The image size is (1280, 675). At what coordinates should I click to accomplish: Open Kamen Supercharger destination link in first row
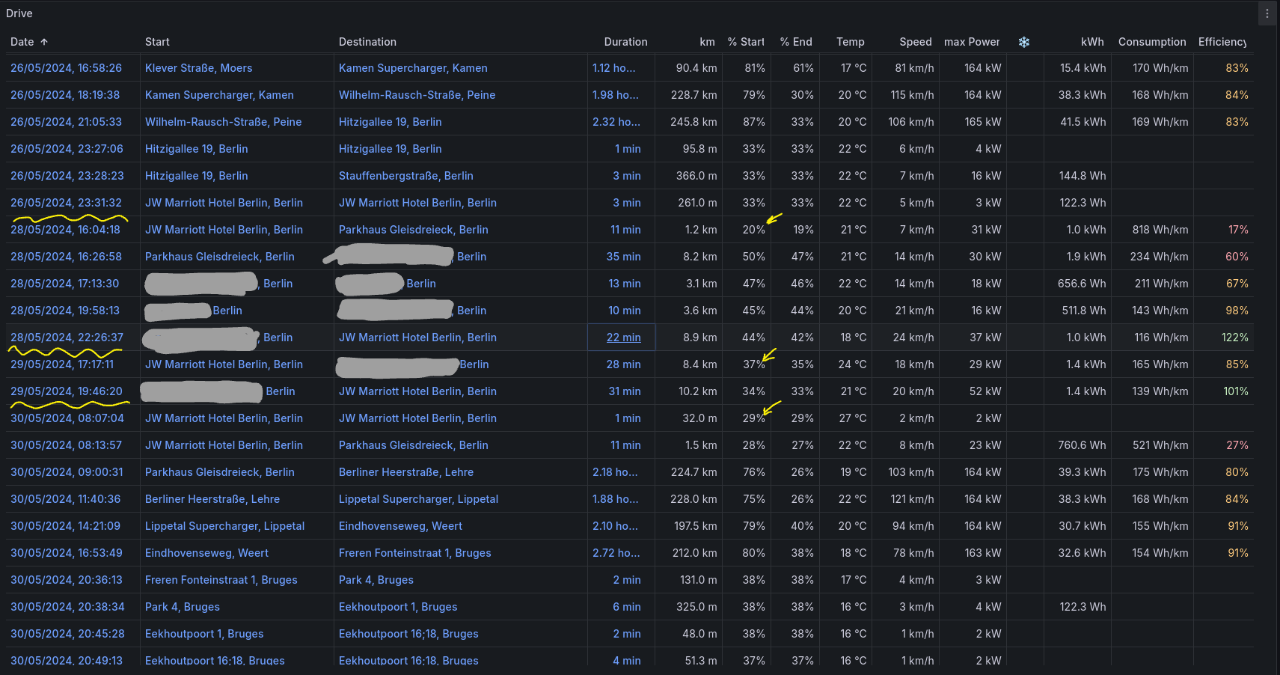click(413, 68)
